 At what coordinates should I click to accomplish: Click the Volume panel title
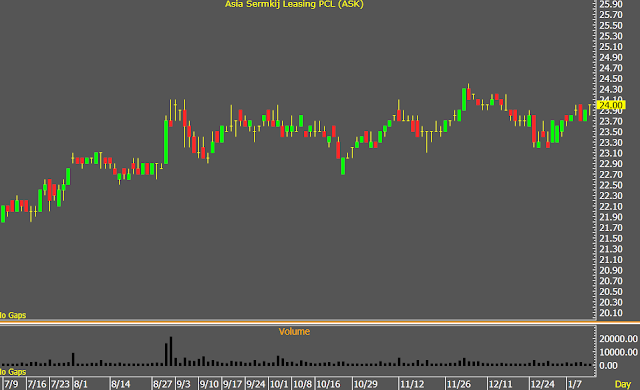pyautogui.click(x=294, y=332)
